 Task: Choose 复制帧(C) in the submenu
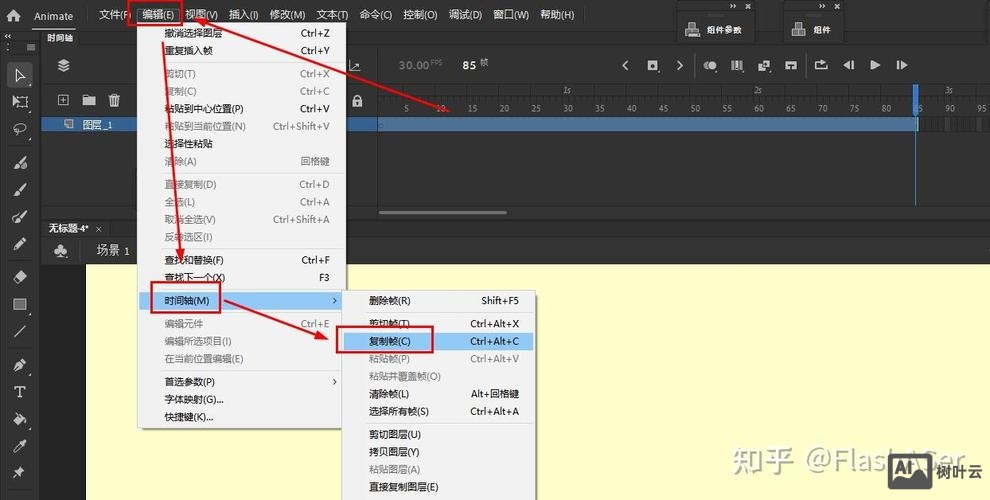439,342
